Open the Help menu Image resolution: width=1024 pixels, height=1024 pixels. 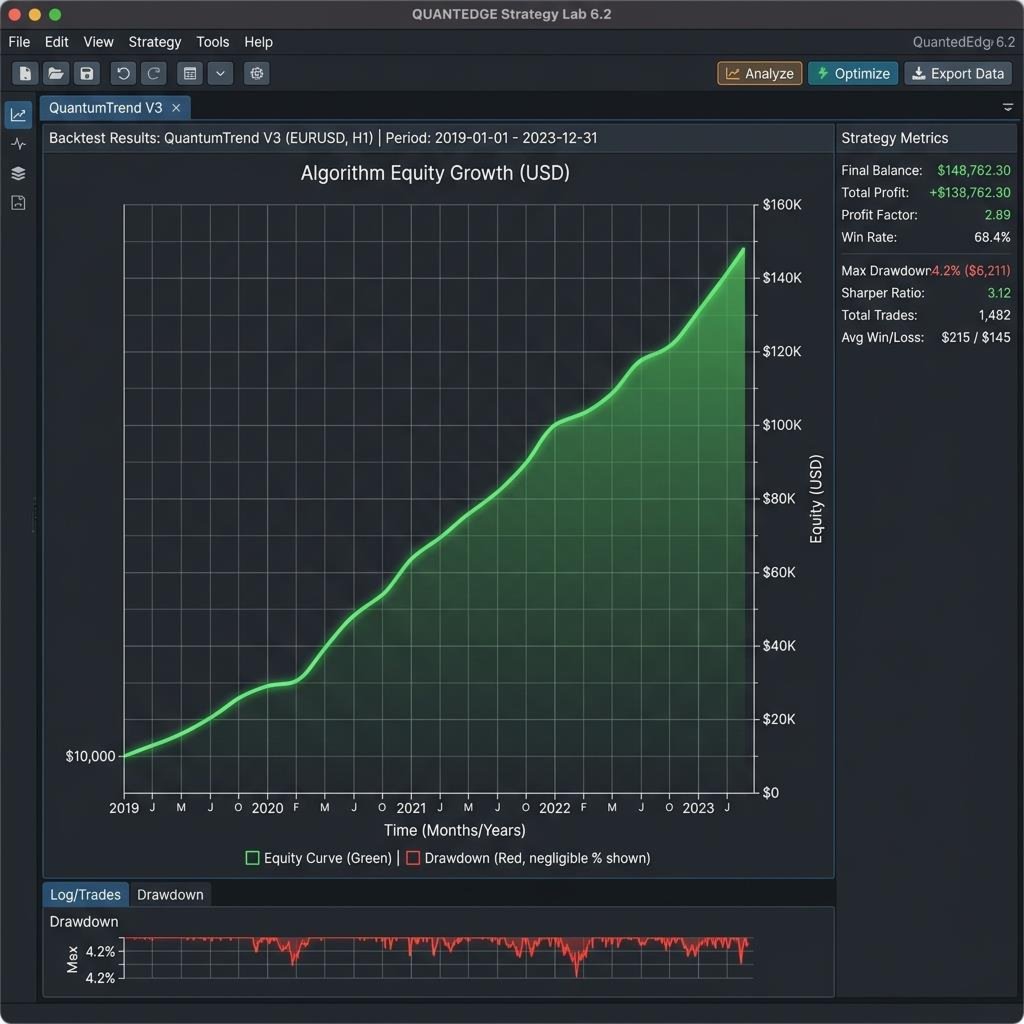(259, 42)
